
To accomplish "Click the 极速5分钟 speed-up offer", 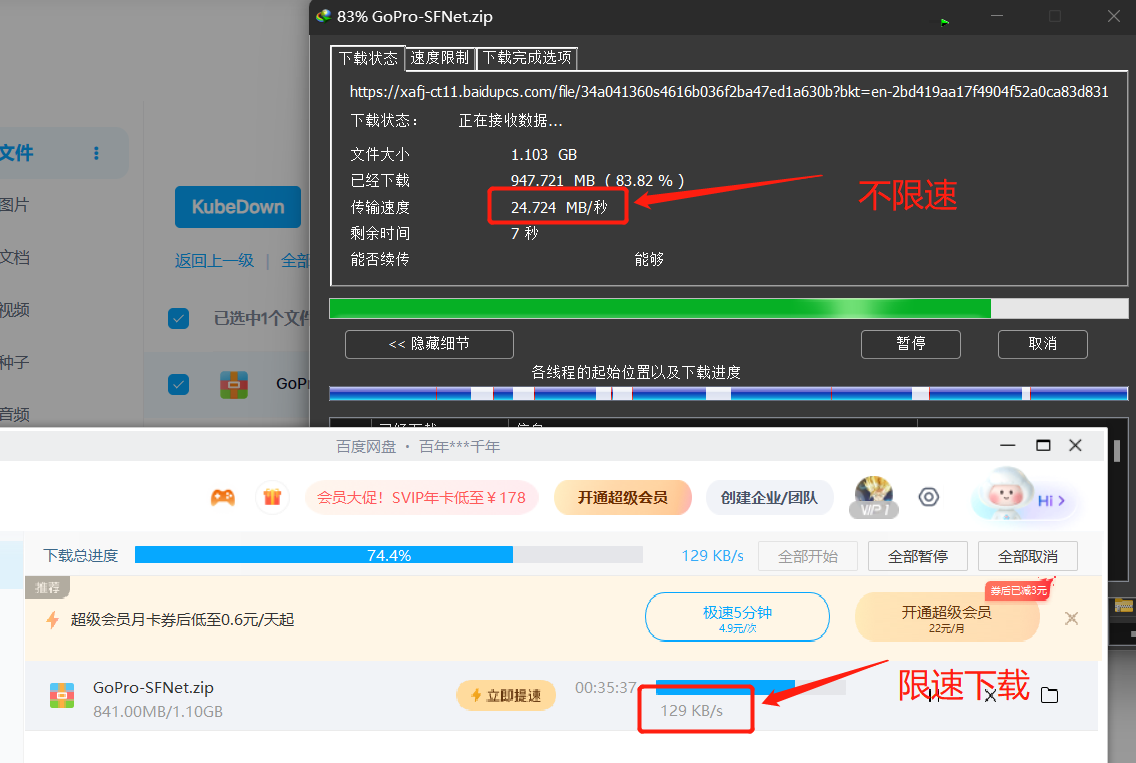I will [x=737, y=617].
